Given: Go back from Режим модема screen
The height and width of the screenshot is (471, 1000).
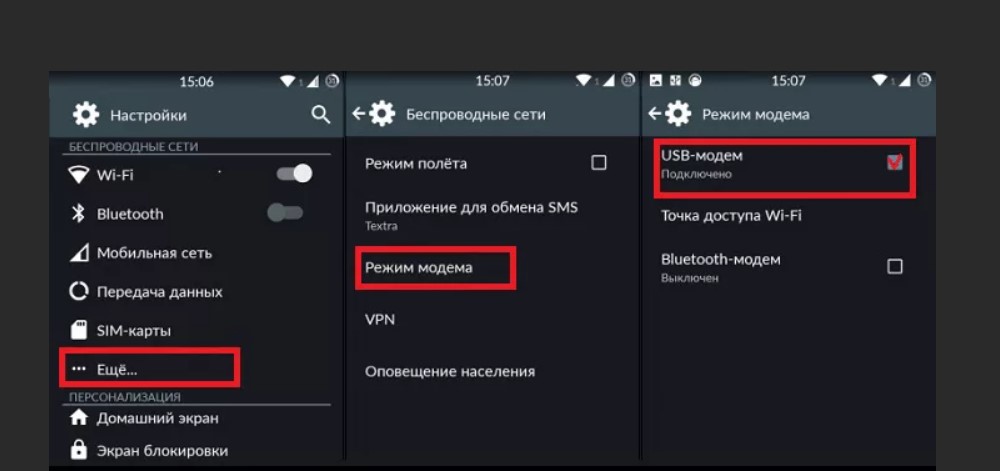Looking at the screenshot, I should click(655, 114).
